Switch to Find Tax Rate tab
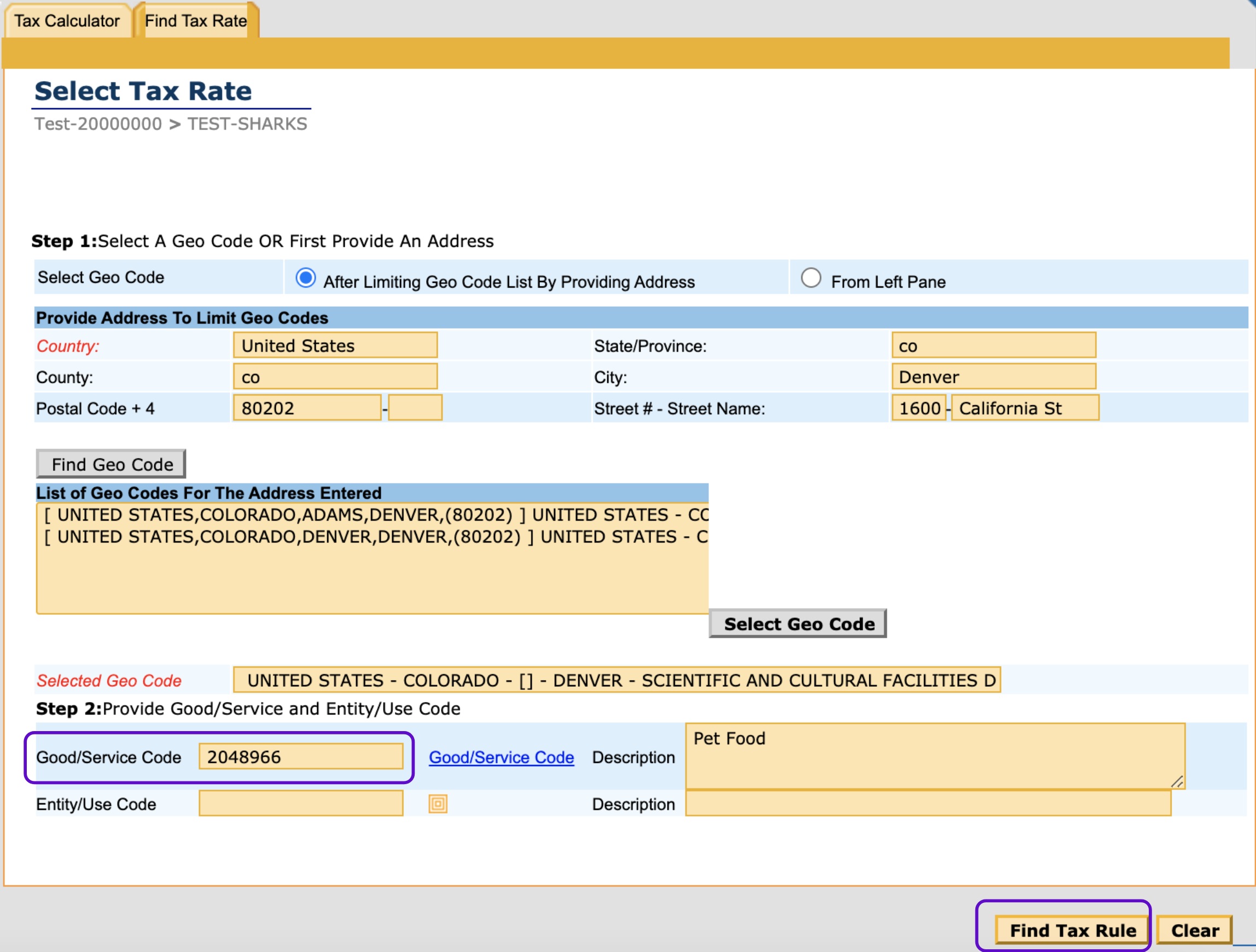This screenshot has height=952, width=1256. point(195,21)
